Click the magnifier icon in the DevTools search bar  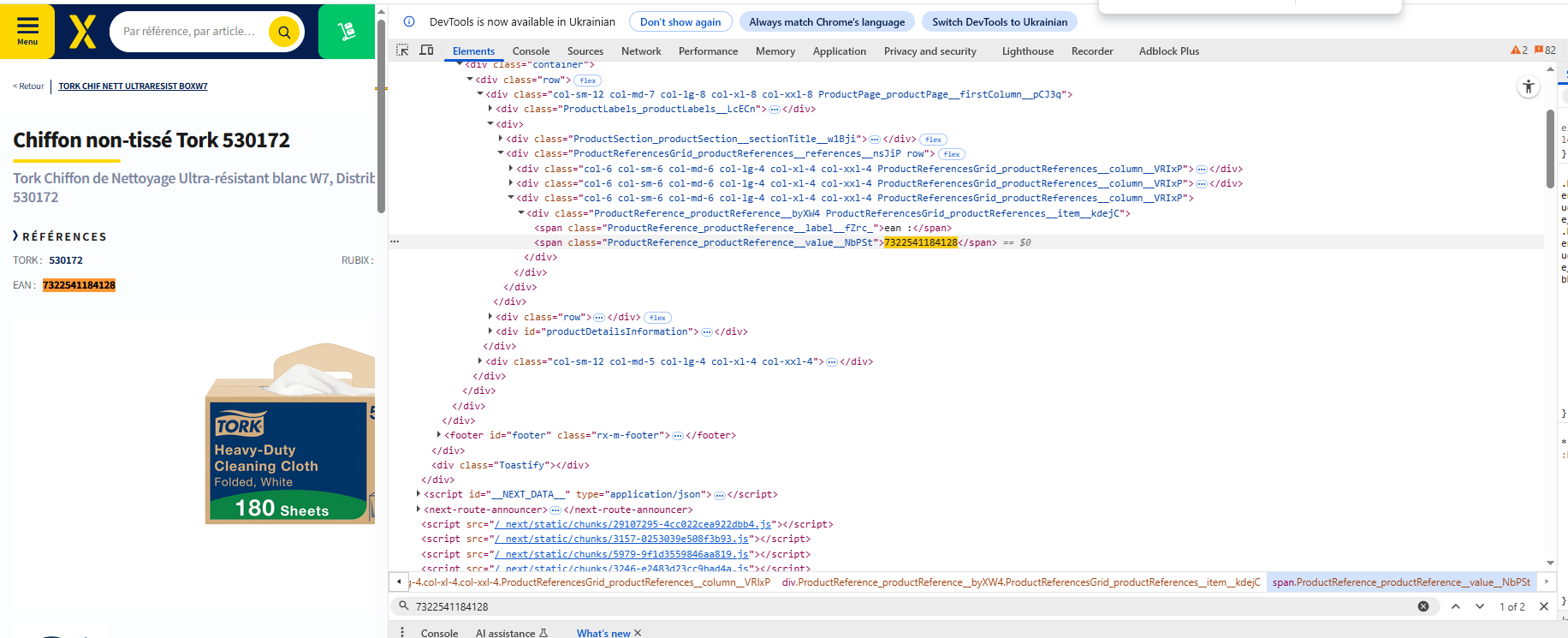tap(404, 606)
